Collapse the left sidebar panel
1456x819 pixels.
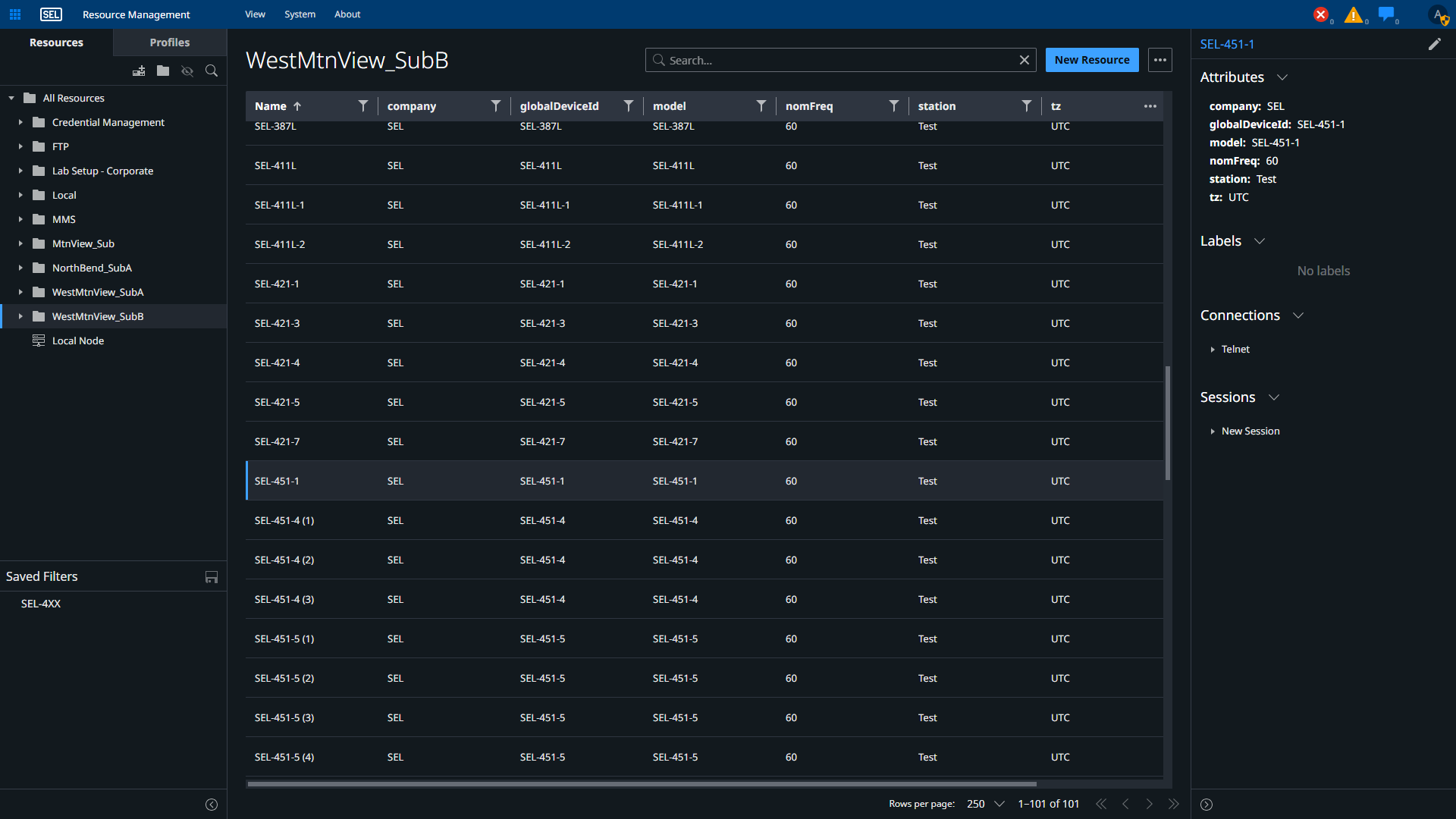212,805
